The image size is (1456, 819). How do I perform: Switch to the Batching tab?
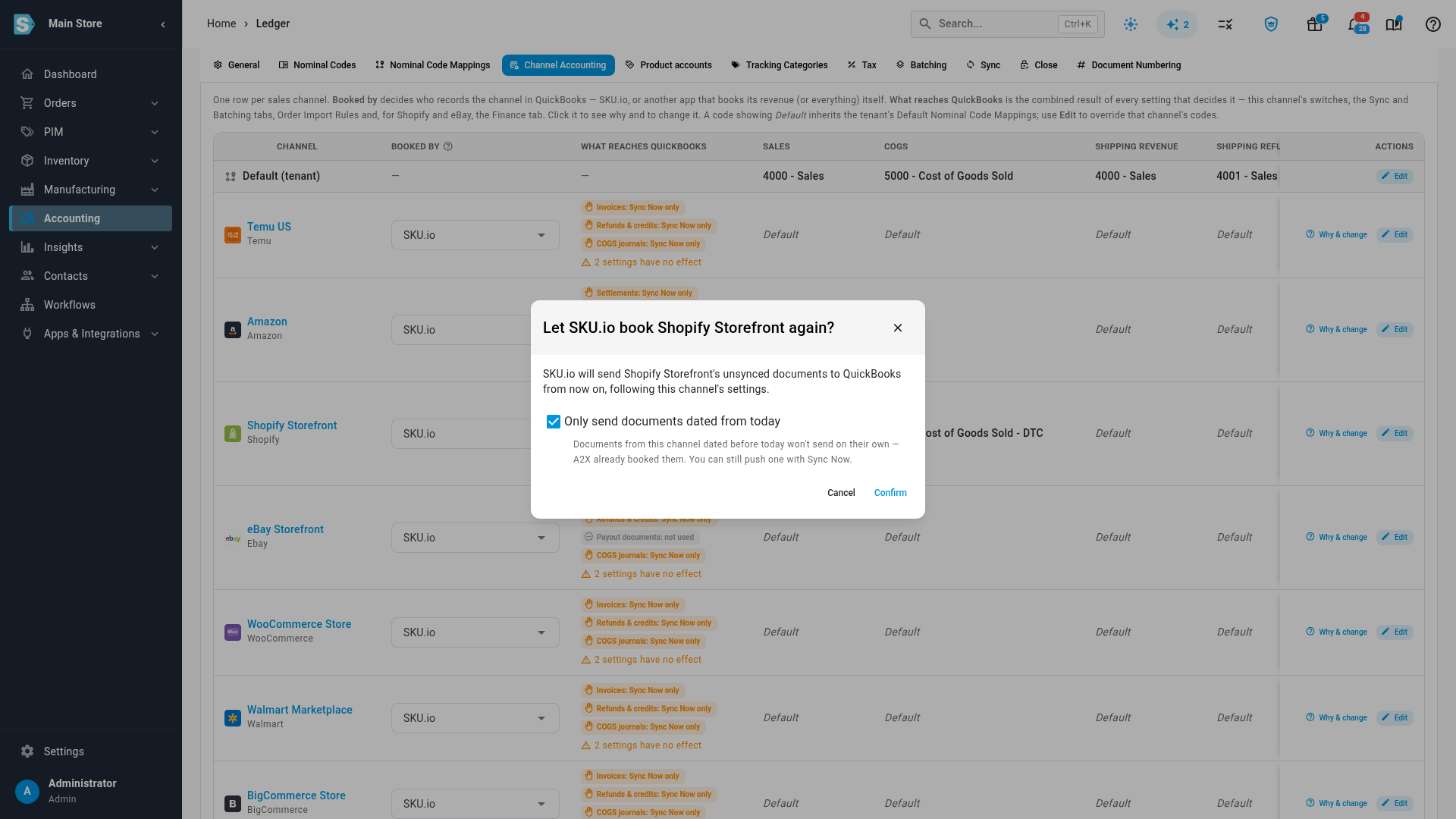pyautogui.click(x=921, y=65)
